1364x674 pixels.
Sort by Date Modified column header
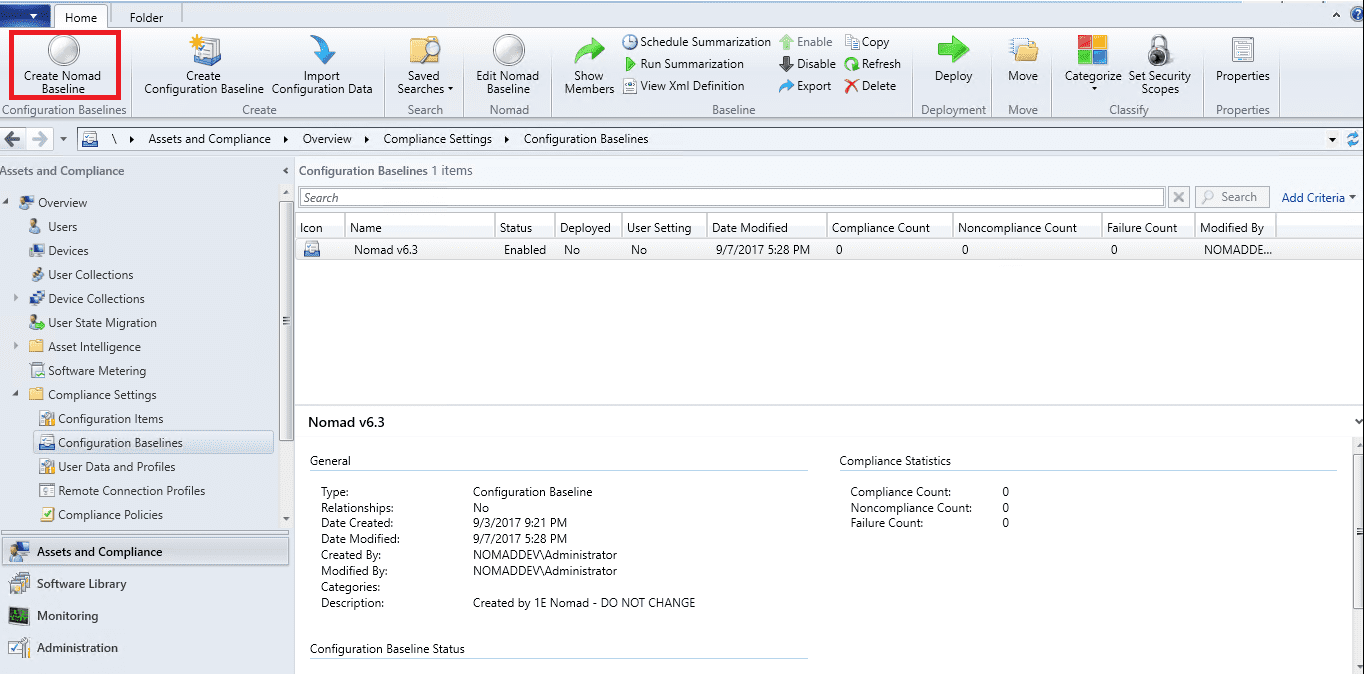point(767,227)
